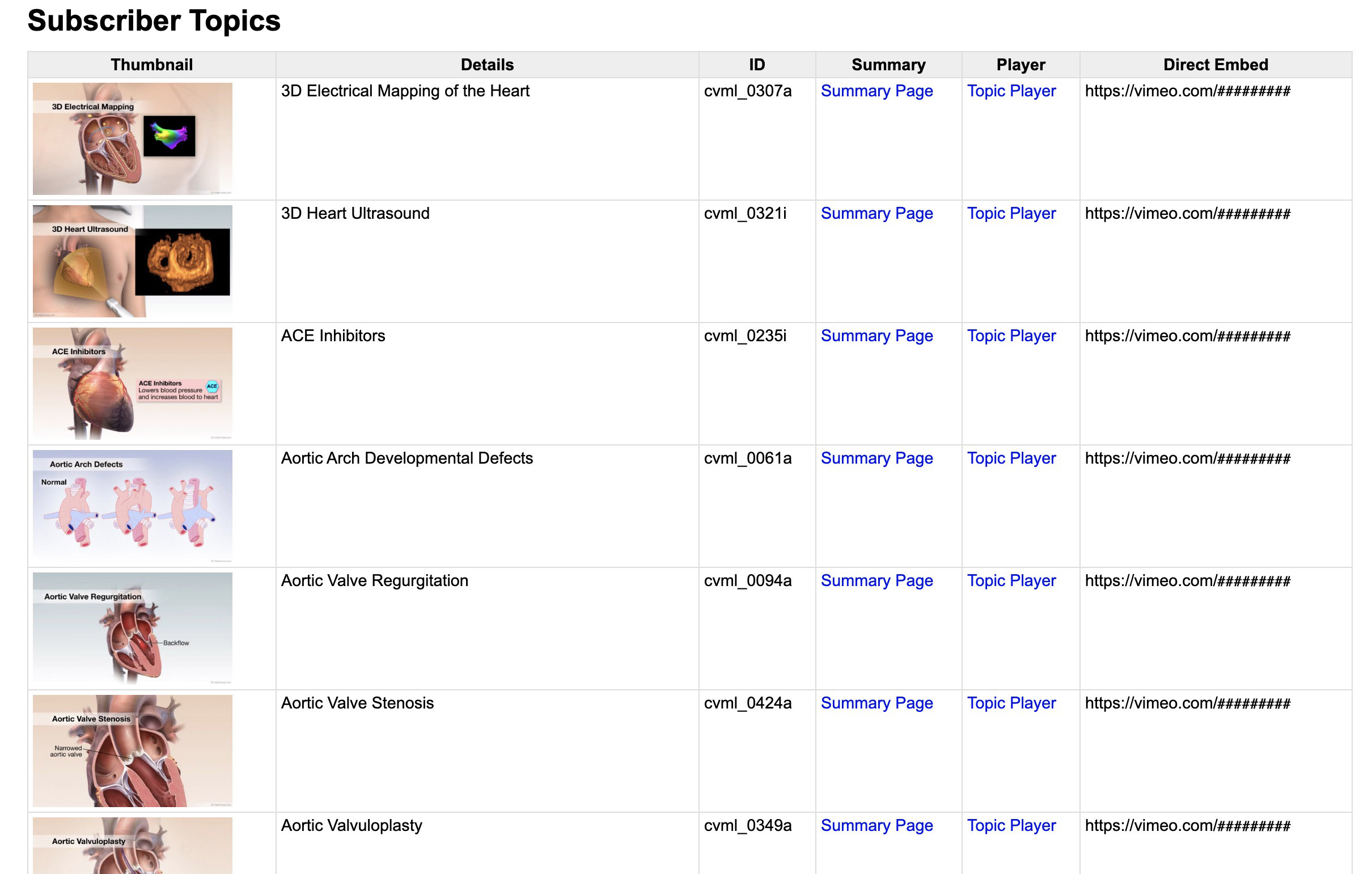Click the 'Aortic Arch Developmental Defects' details text
The height and width of the screenshot is (874, 1372).
tap(407, 459)
